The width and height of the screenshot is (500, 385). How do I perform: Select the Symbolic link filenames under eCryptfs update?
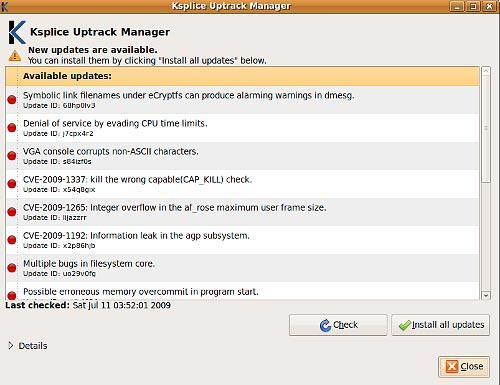pos(242,100)
